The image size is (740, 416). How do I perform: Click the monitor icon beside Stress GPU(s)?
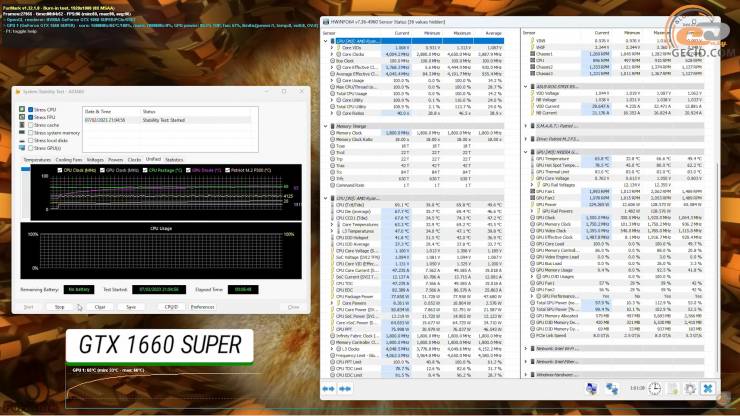coord(22,148)
